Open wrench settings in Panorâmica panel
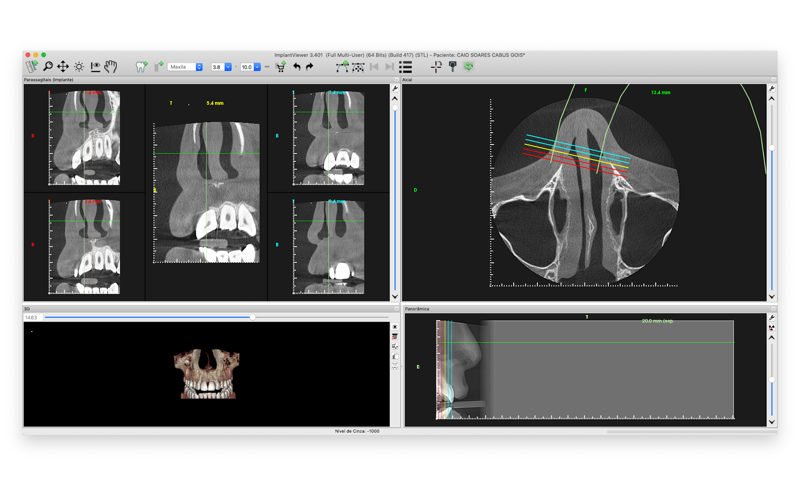Screen dimensions: 800x500 tap(772, 318)
